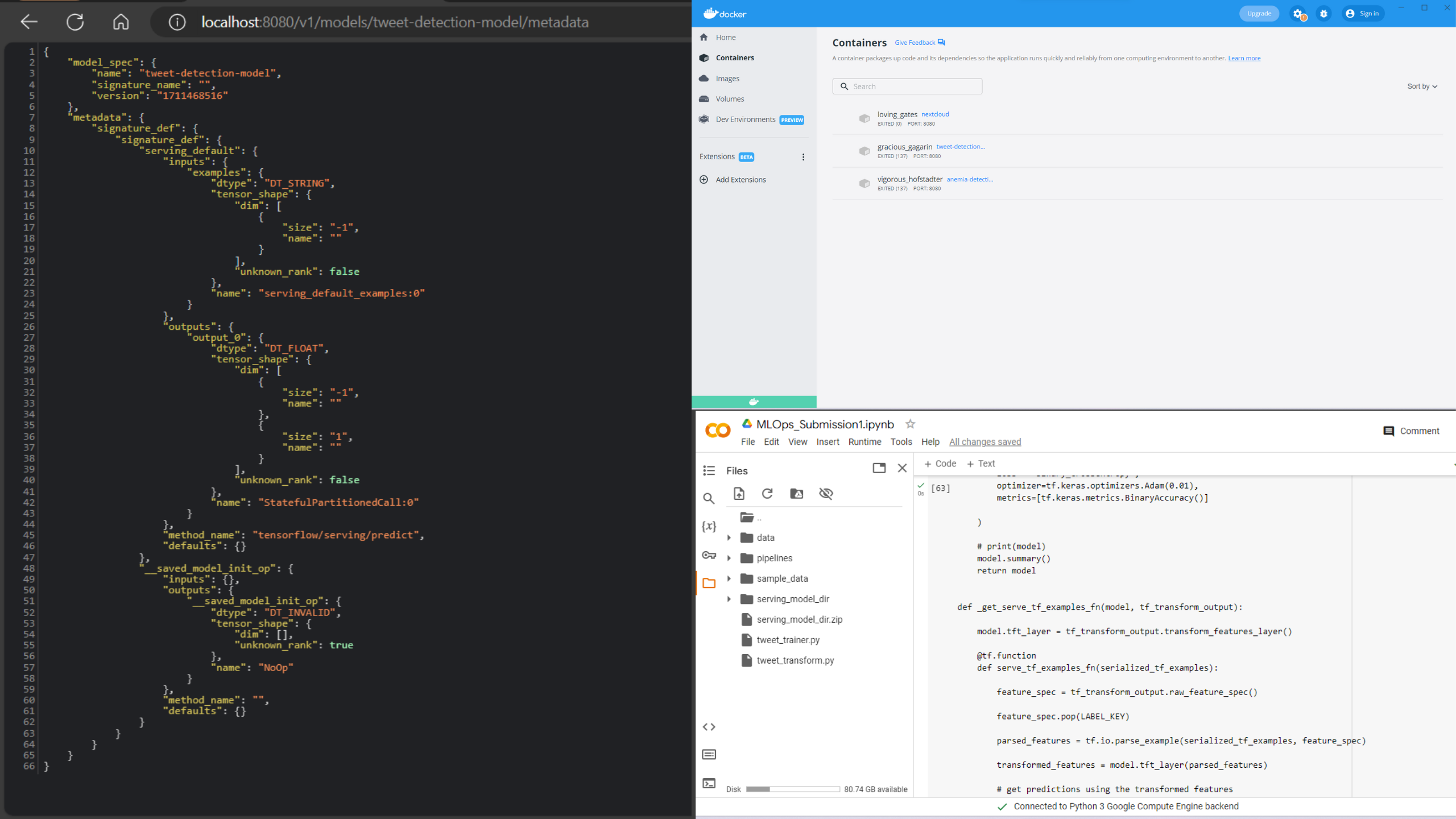Expand the pipelines folder
1456x819 pixels.
729,559
